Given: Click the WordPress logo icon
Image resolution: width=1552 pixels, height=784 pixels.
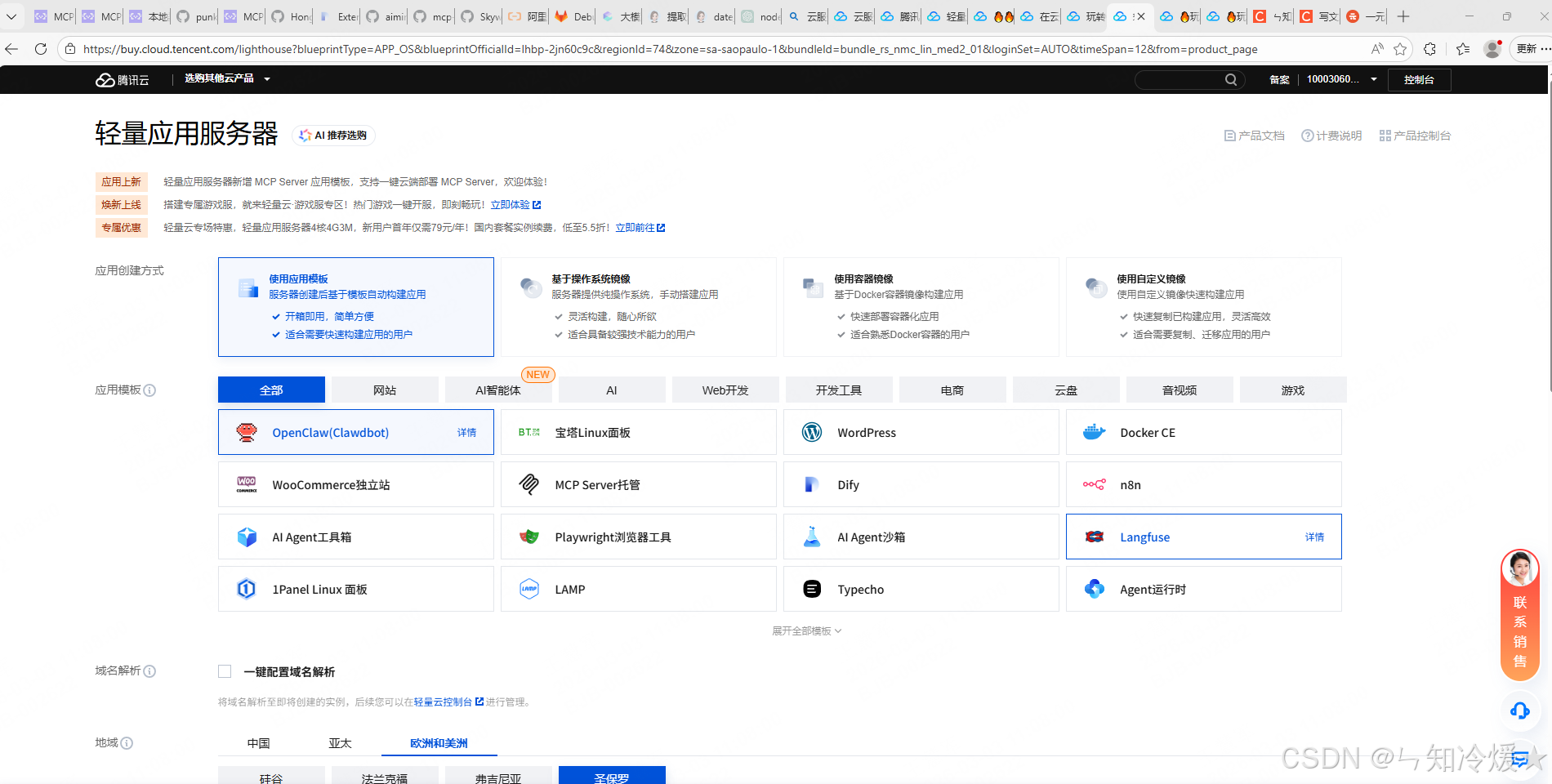Looking at the screenshot, I should click(812, 432).
